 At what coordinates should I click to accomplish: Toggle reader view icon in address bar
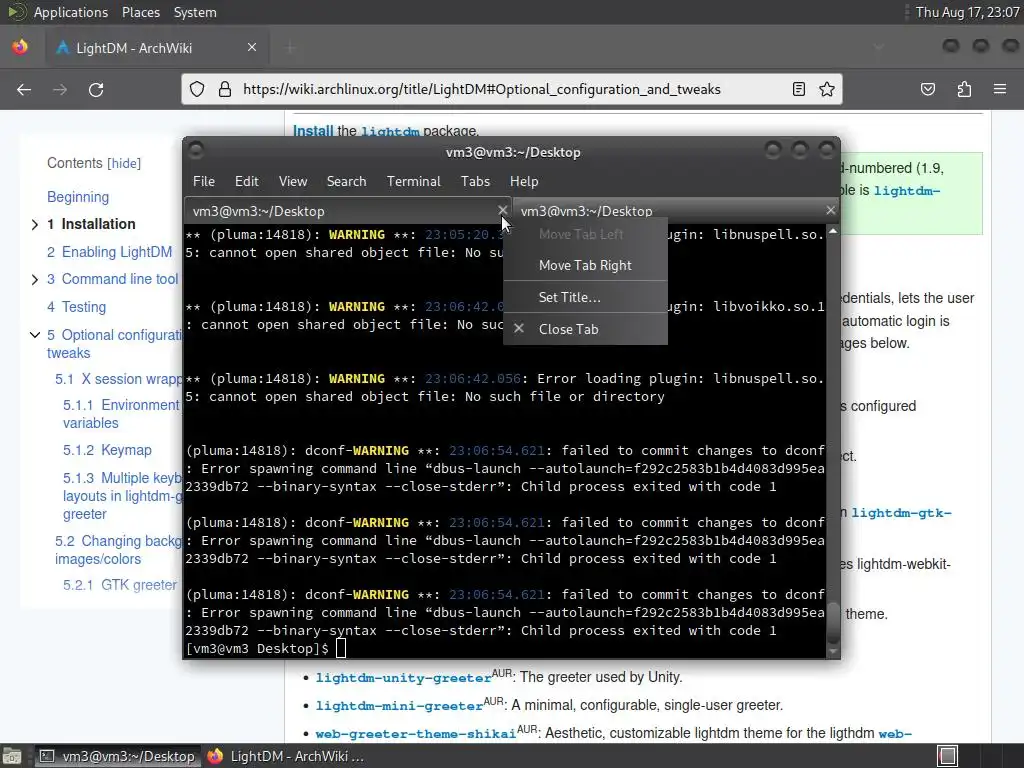pyautogui.click(x=798, y=89)
